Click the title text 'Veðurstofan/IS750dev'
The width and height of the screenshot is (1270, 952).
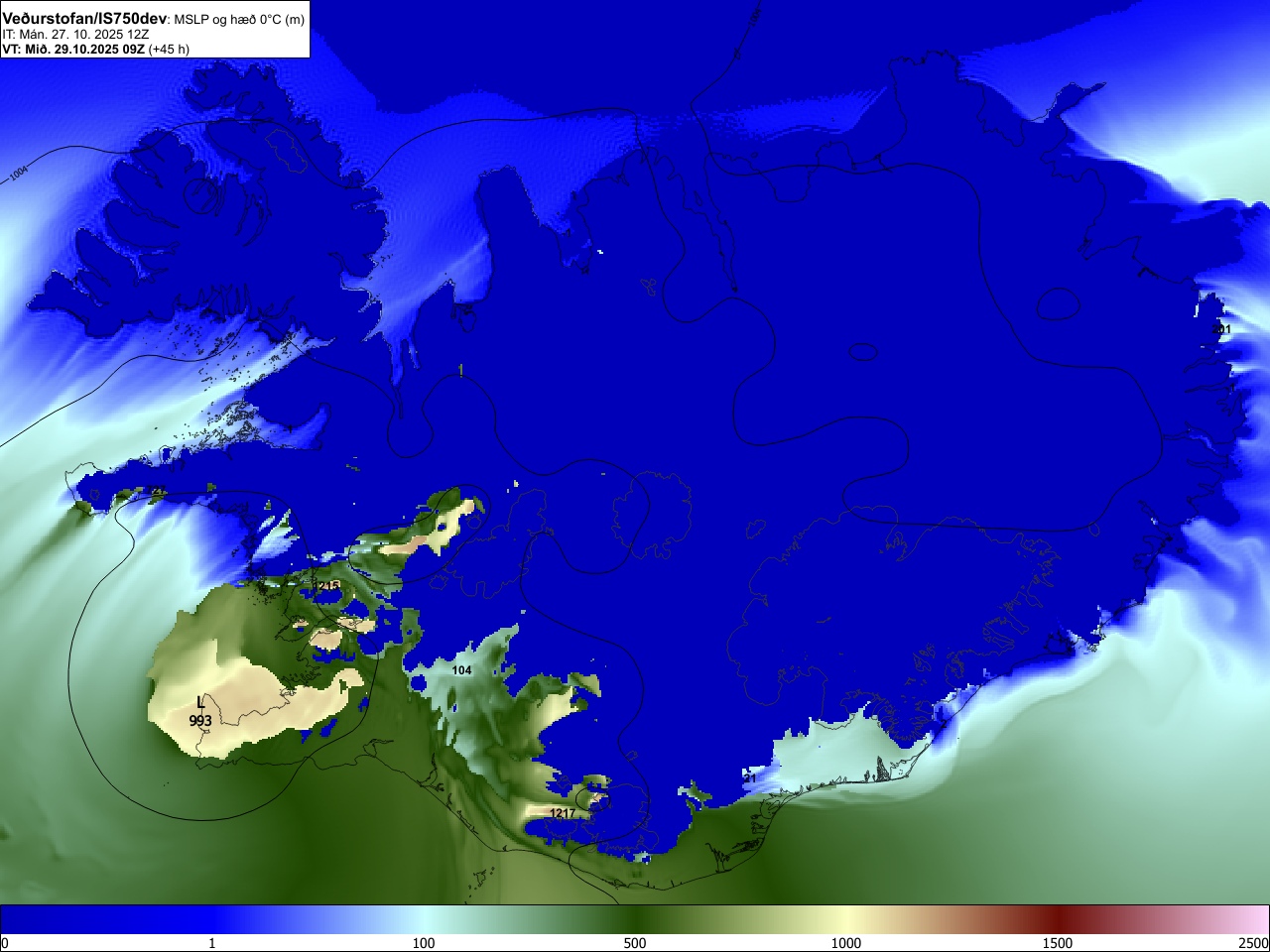coord(84,19)
